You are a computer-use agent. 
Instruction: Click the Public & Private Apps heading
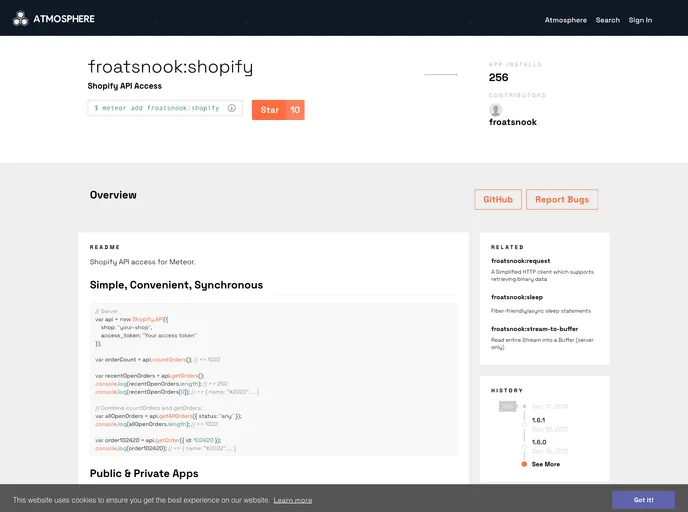tap(144, 474)
